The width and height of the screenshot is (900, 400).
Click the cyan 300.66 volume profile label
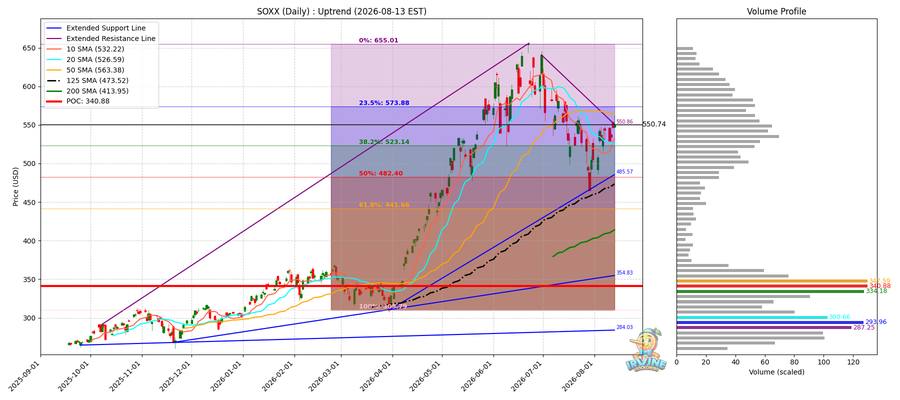(839, 317)
